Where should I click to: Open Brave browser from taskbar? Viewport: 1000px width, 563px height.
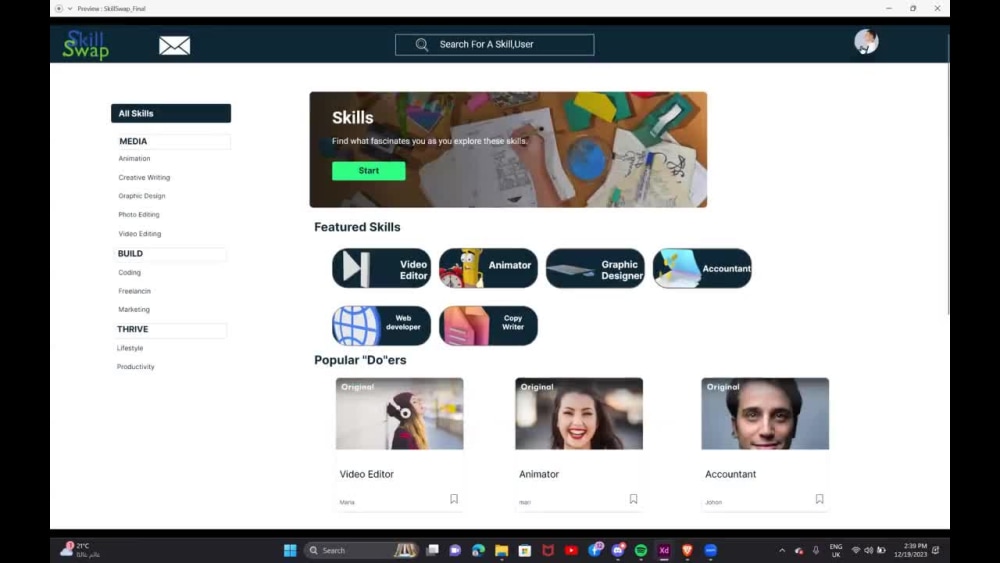tap(687, 550)
